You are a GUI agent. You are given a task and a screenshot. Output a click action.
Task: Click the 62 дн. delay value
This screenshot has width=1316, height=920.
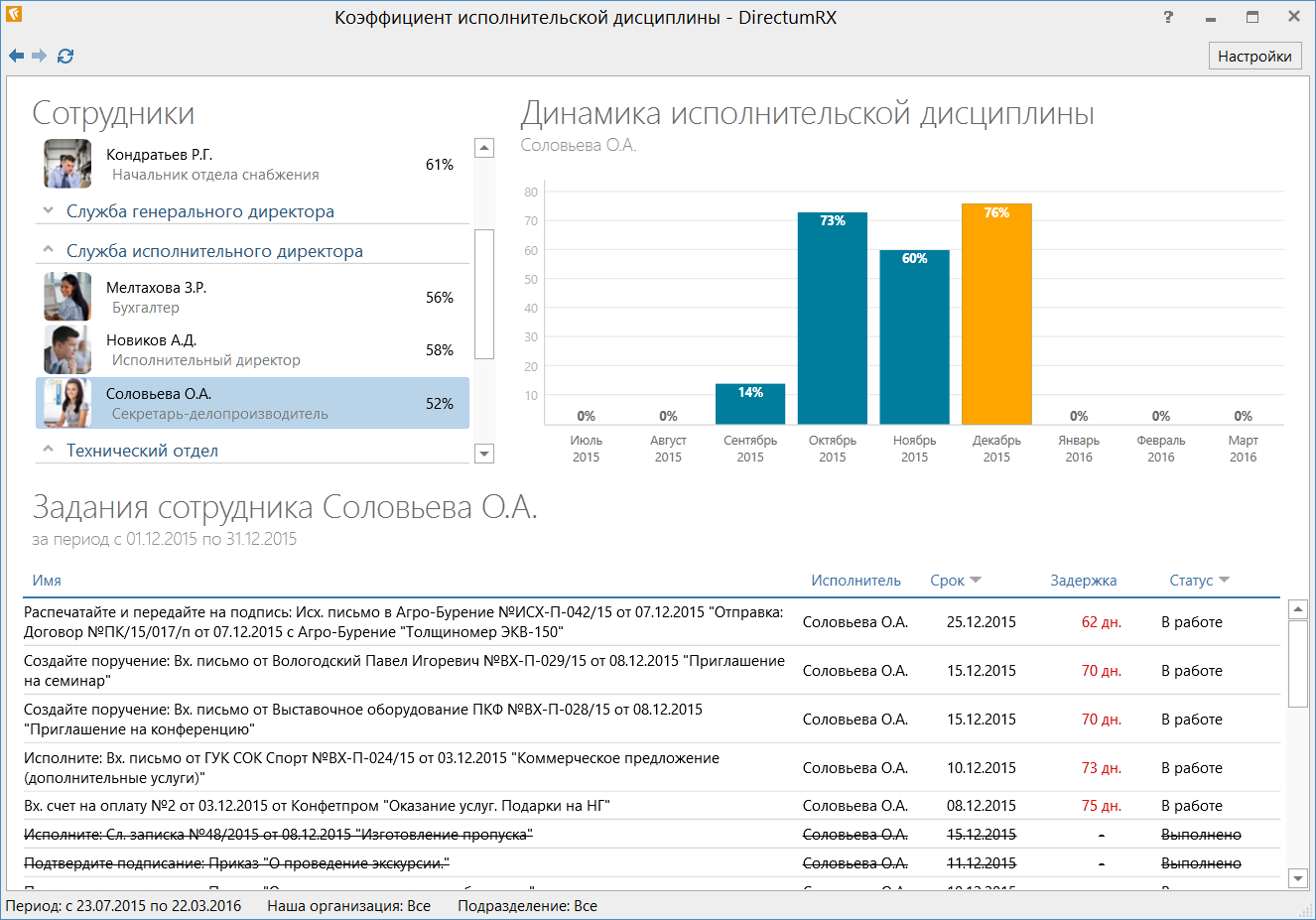click(1102, 622)
